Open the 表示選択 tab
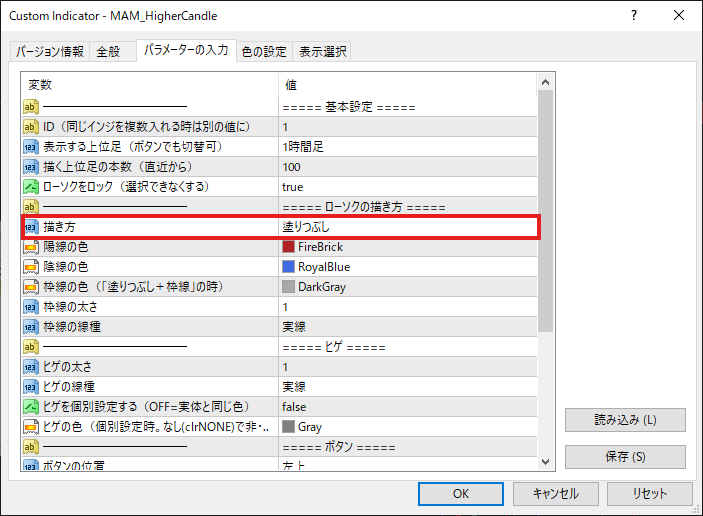 (322, 52)
